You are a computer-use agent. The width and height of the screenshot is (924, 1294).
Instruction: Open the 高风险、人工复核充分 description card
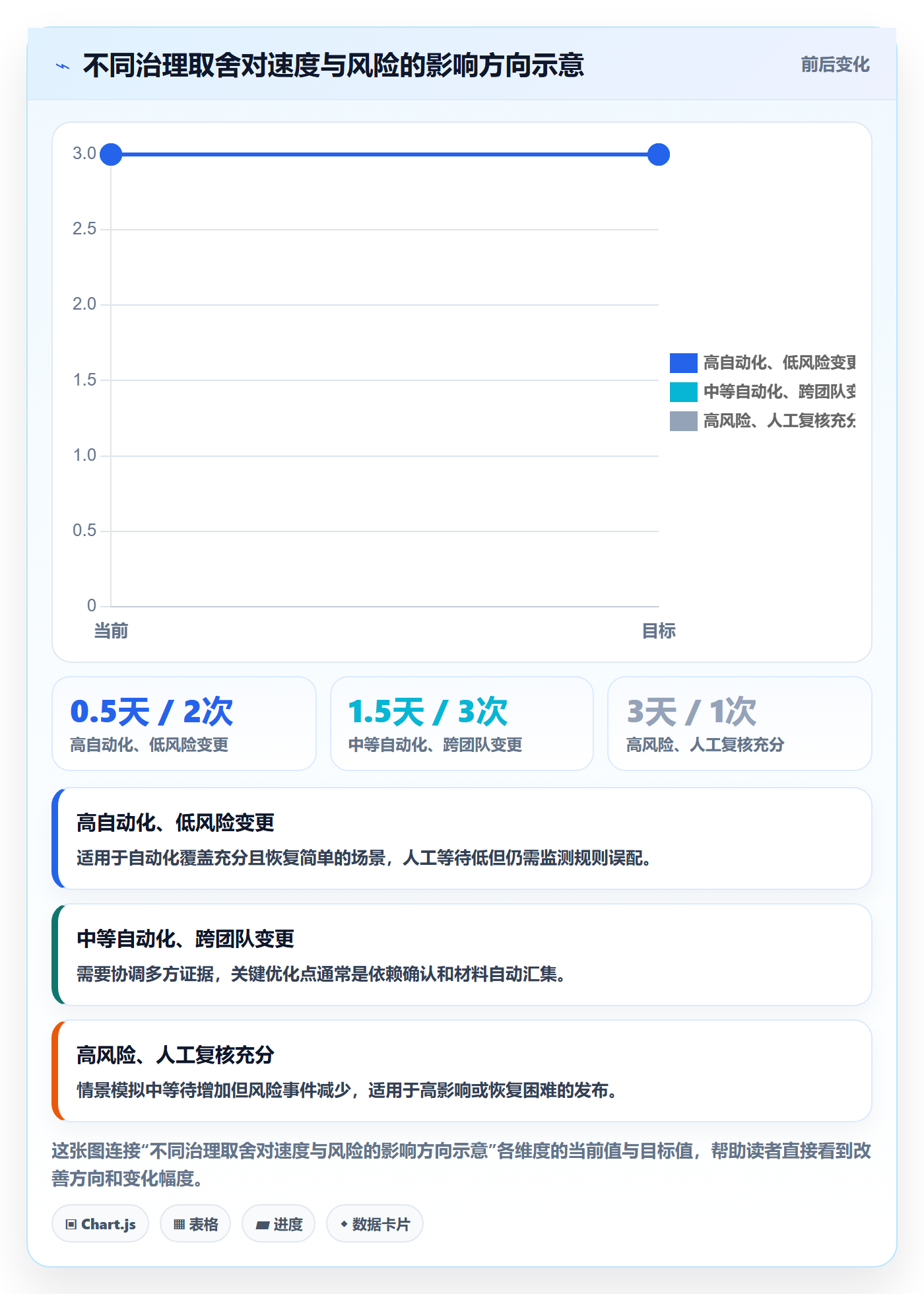(x=462, y=1071)
